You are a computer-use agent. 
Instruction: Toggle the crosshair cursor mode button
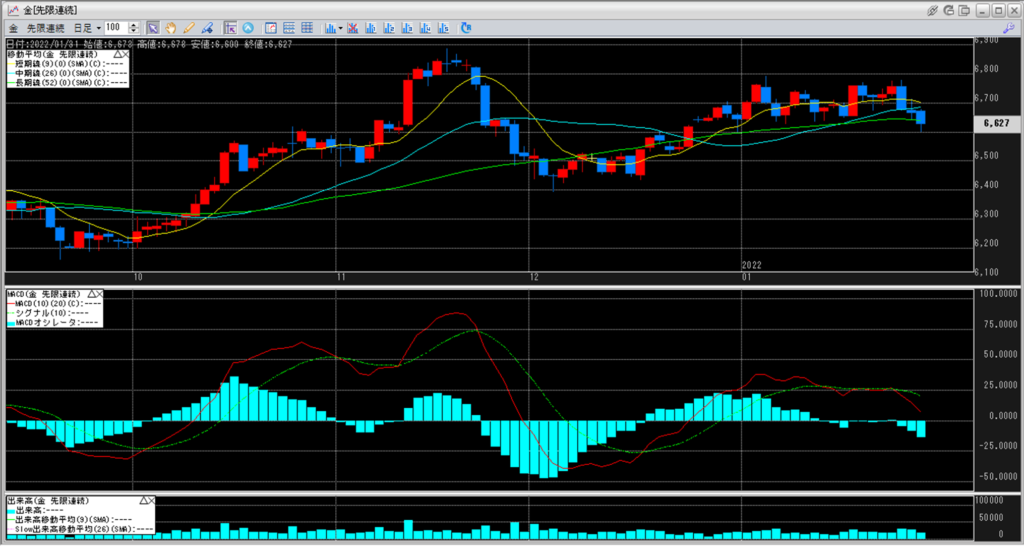click(x=230, y=27)
